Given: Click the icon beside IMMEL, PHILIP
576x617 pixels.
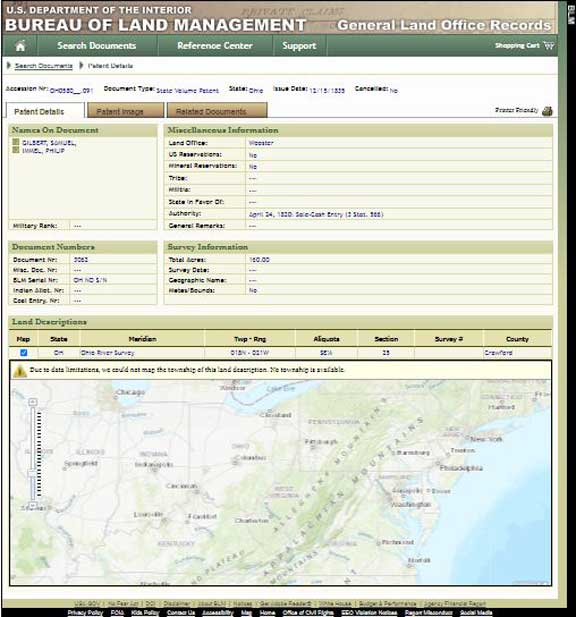Looking at the screenshot, I should click(x=16, y=150).
